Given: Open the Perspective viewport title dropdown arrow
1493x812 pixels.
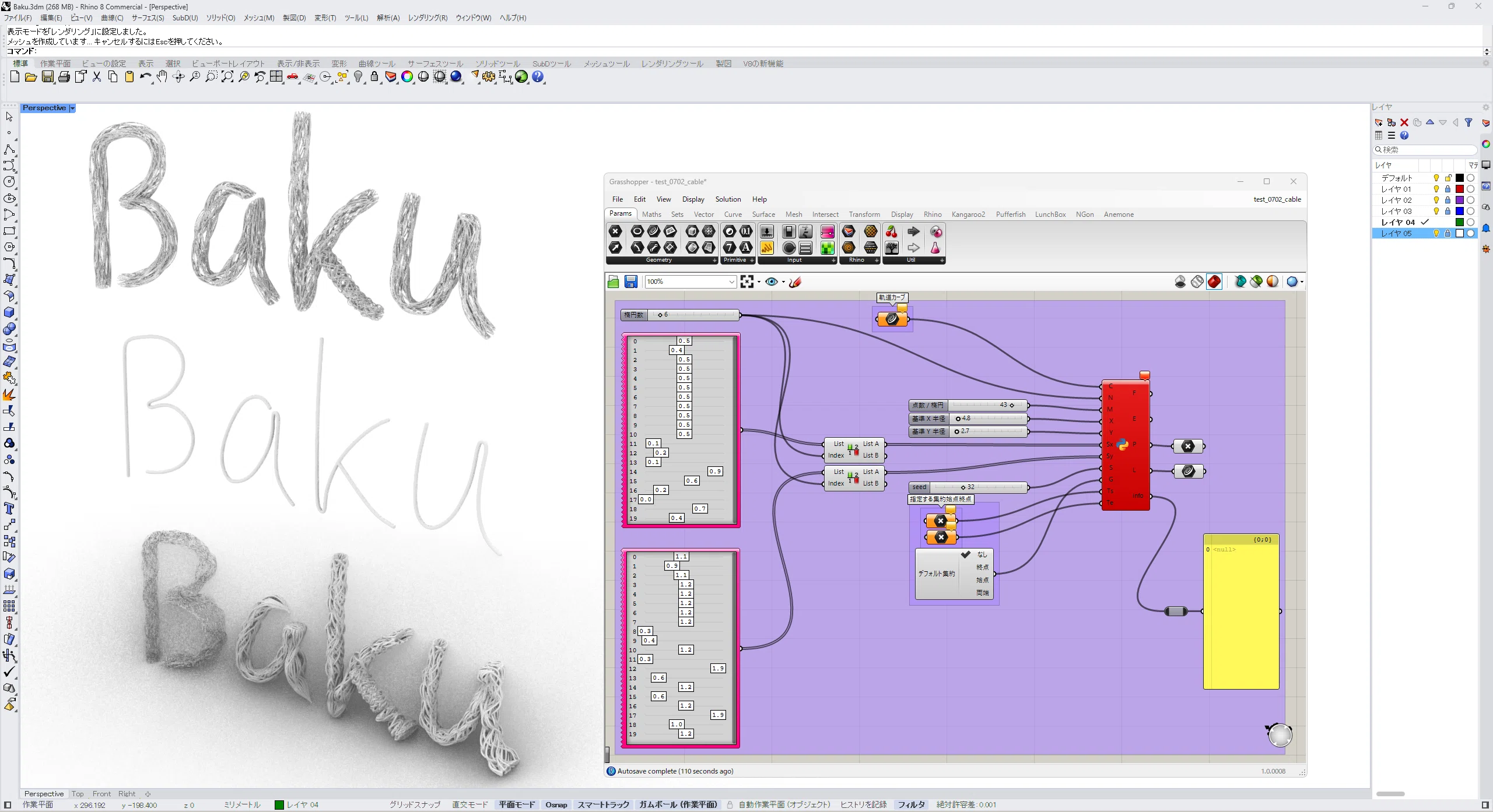Looking at the screenshot, I should coord(72,108).
